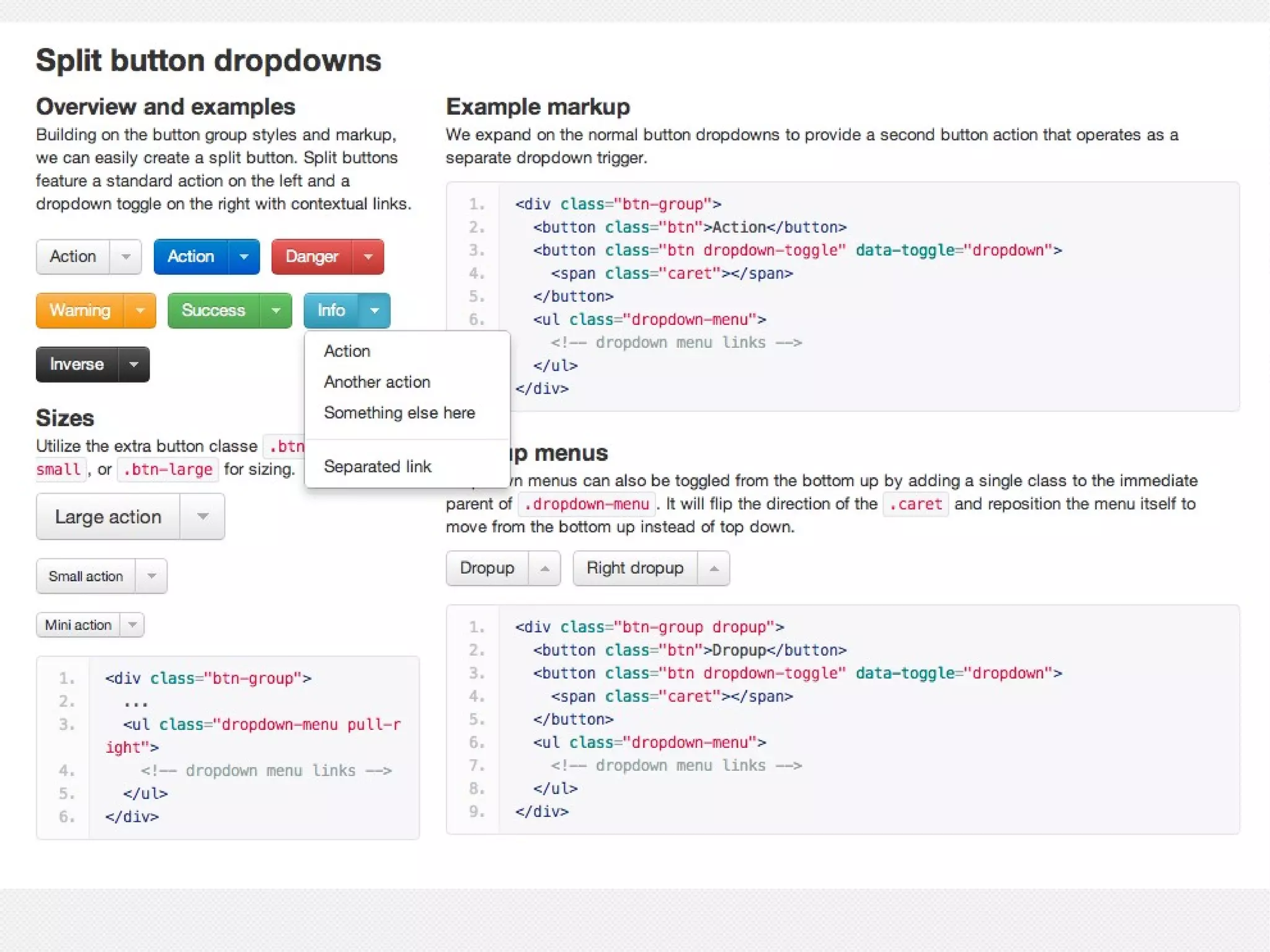Expand the blue Action dropdown caret
The height and width of the screenshot is (952, 1270).
244,256
